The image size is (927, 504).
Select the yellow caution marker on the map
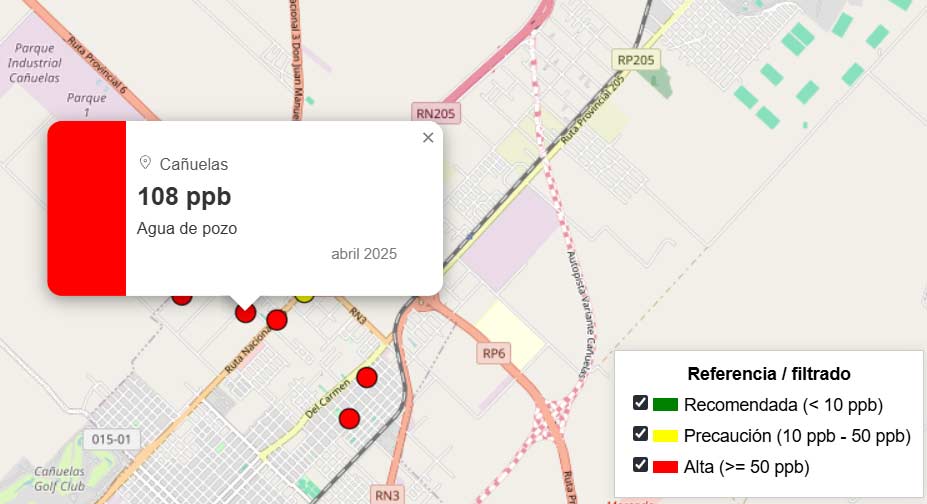pos(305,296)
